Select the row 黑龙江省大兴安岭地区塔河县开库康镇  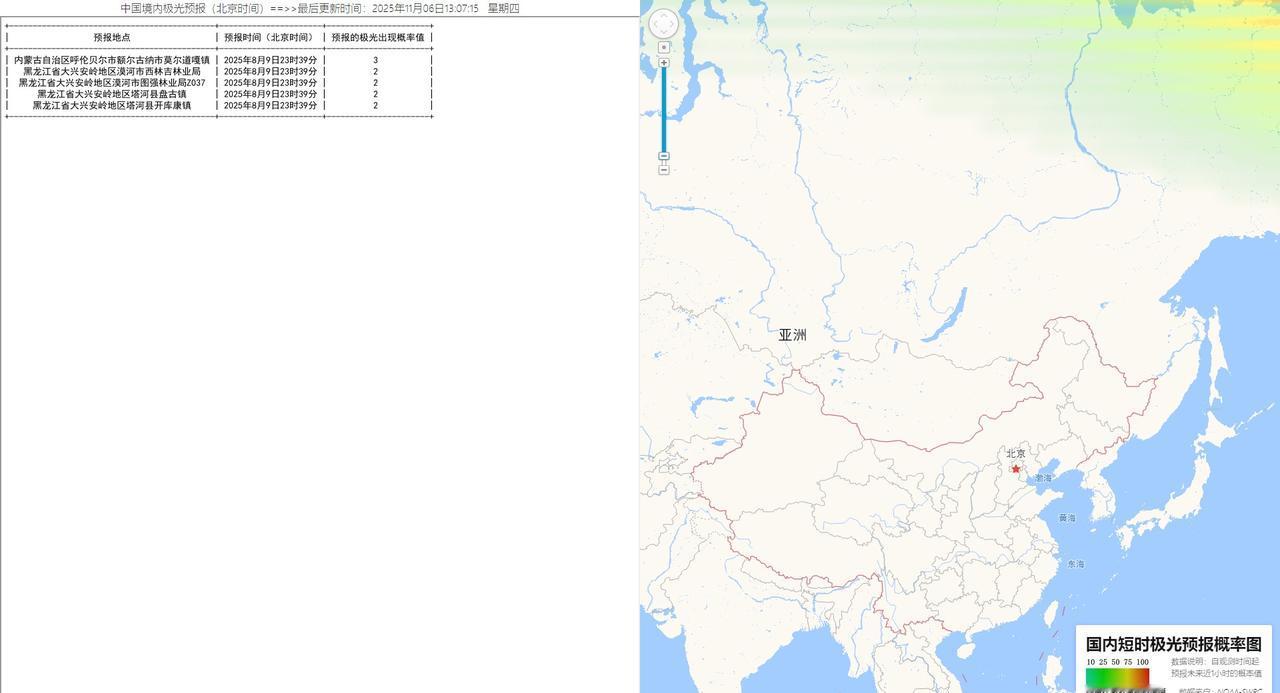(x=219, y=105)
